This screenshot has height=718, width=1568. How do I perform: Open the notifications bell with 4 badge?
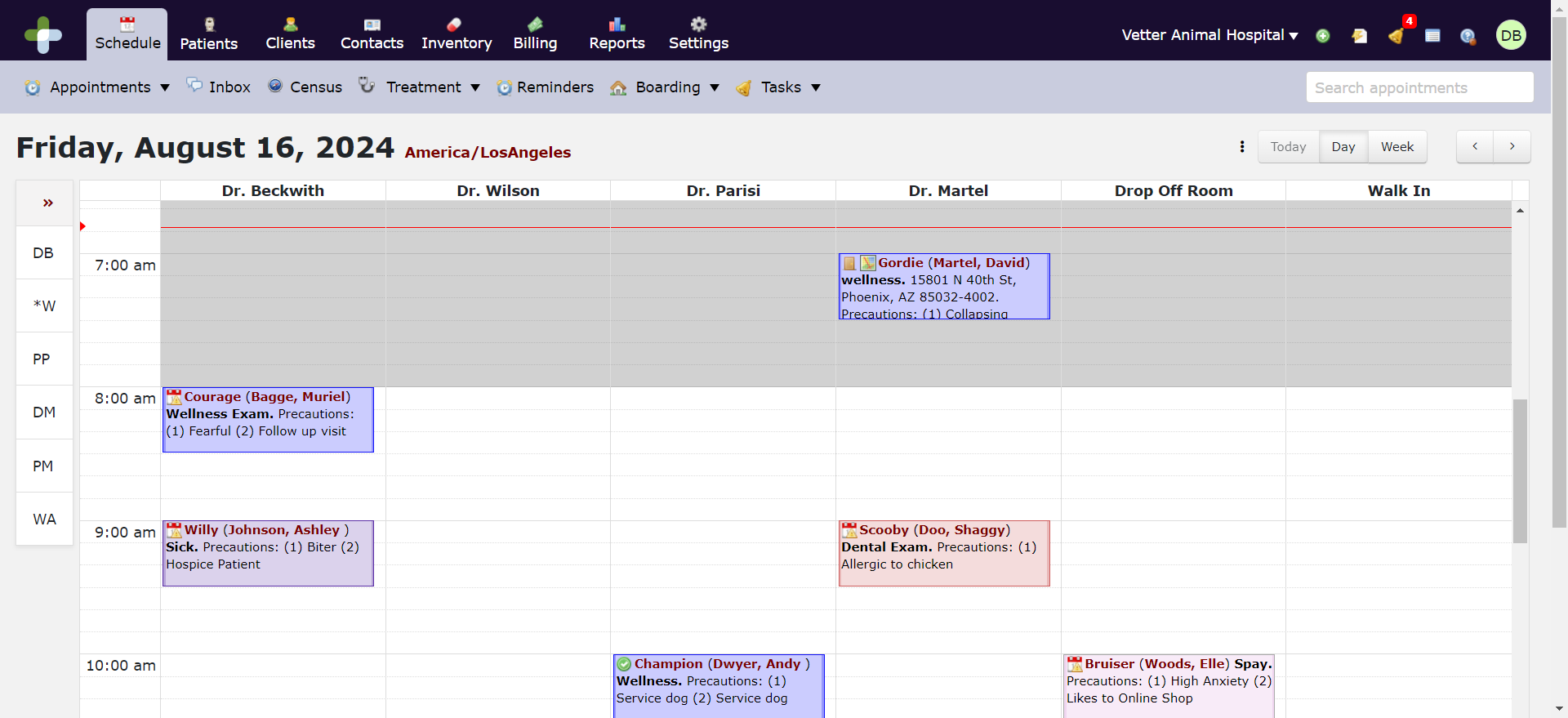[x=1396, y=36]
